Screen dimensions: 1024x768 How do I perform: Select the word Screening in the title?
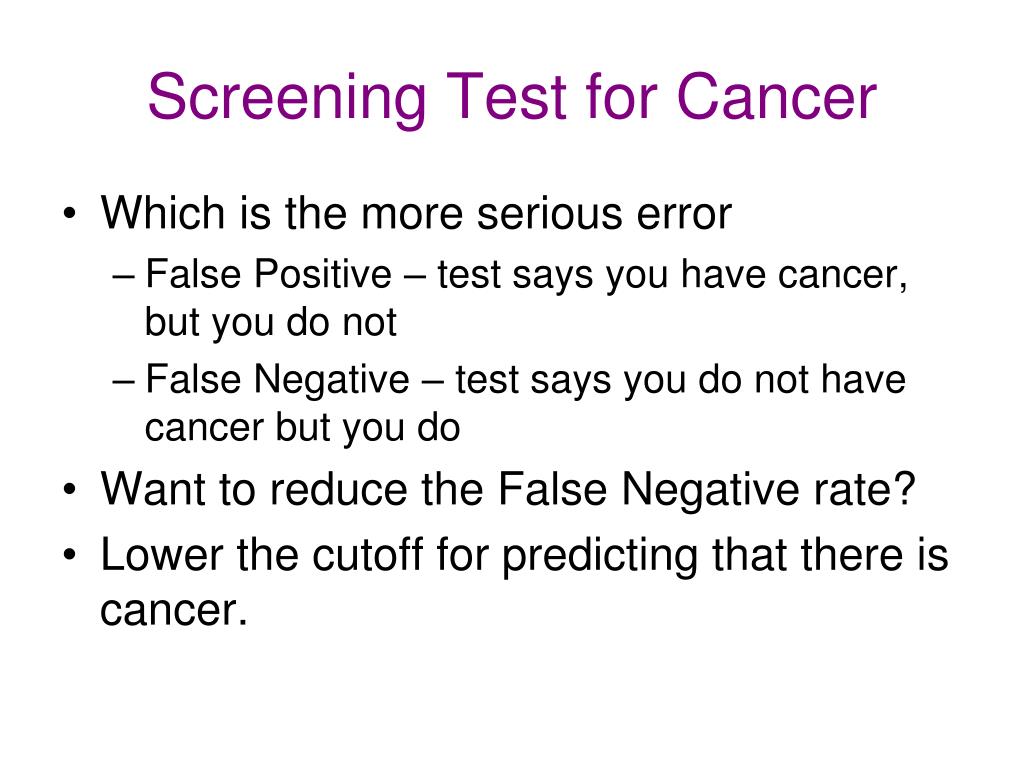(286, 99)
